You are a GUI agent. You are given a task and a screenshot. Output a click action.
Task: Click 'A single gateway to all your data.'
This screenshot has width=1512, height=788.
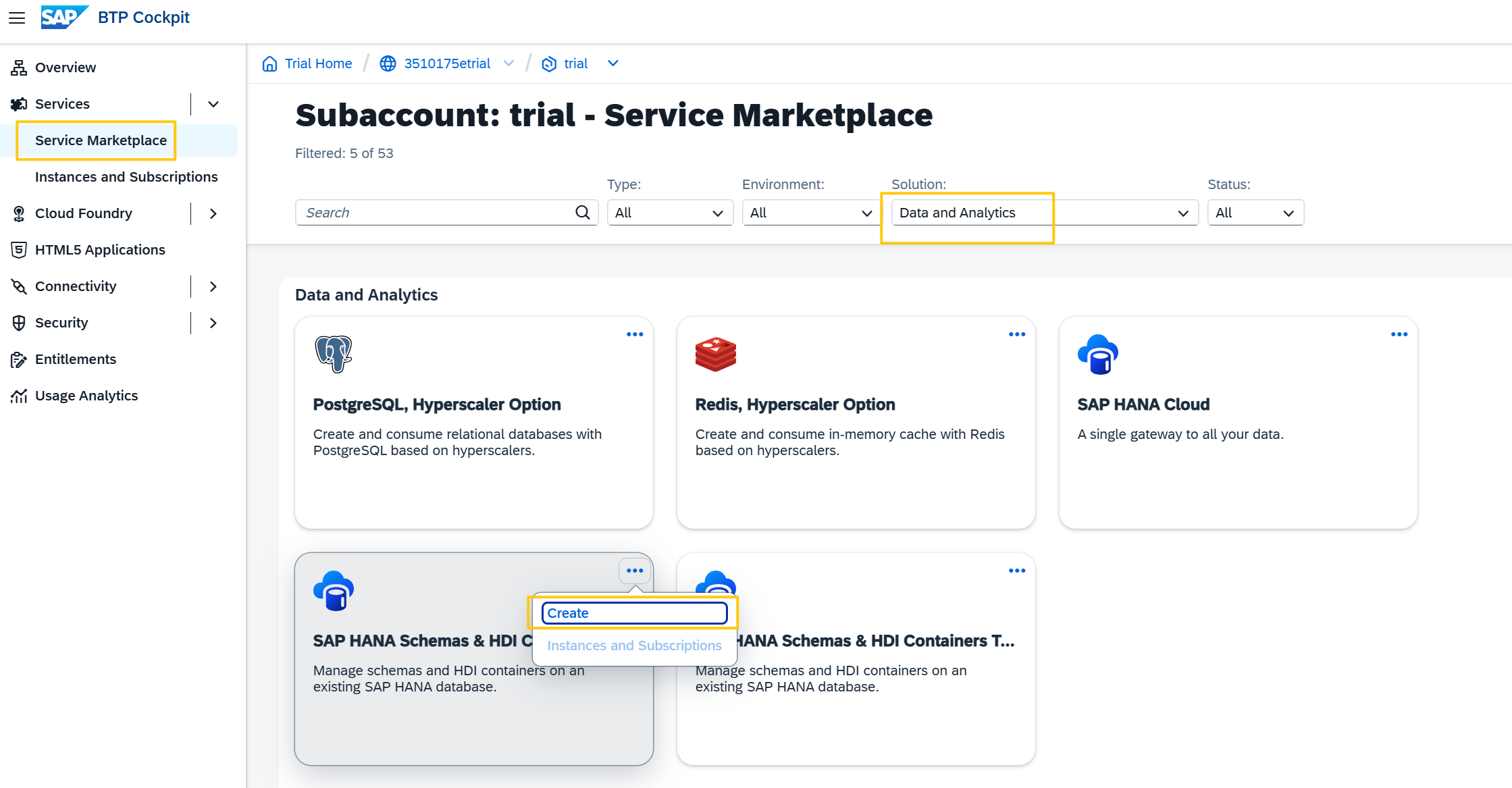[1180, 434]
